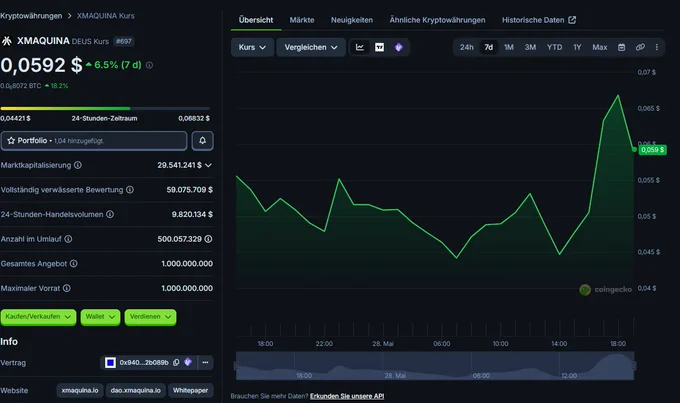Open Ähnliche Kryptowährungen tab

tap(437, 20)
